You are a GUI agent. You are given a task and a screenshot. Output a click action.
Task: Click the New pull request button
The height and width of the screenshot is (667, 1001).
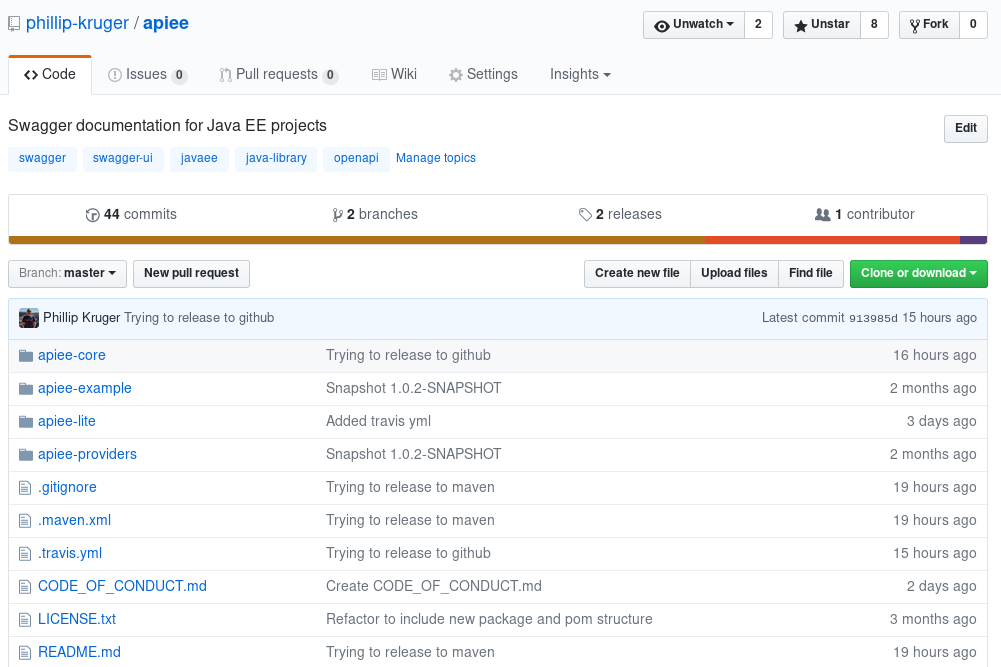pyautogui.click(x=191, y=273)
